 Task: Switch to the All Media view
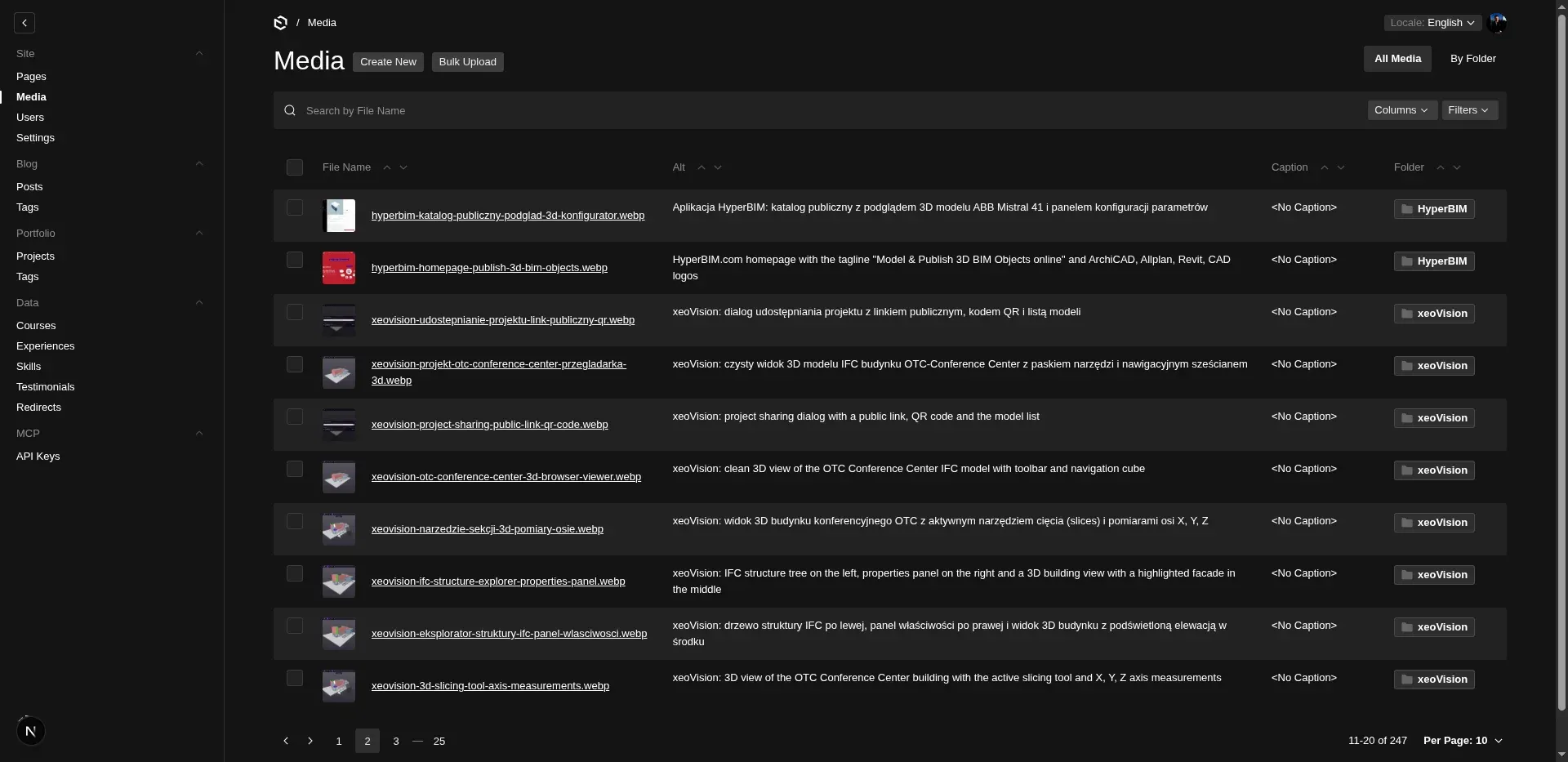(x=1397, y=59)
